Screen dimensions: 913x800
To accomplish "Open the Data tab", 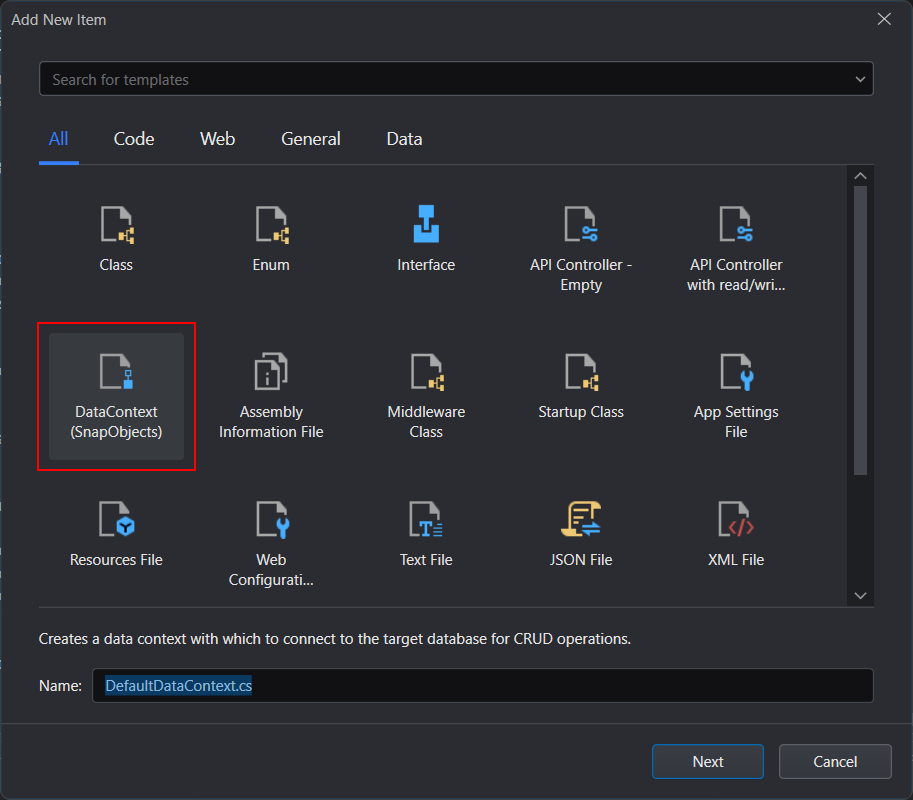I will click(404, 139).
